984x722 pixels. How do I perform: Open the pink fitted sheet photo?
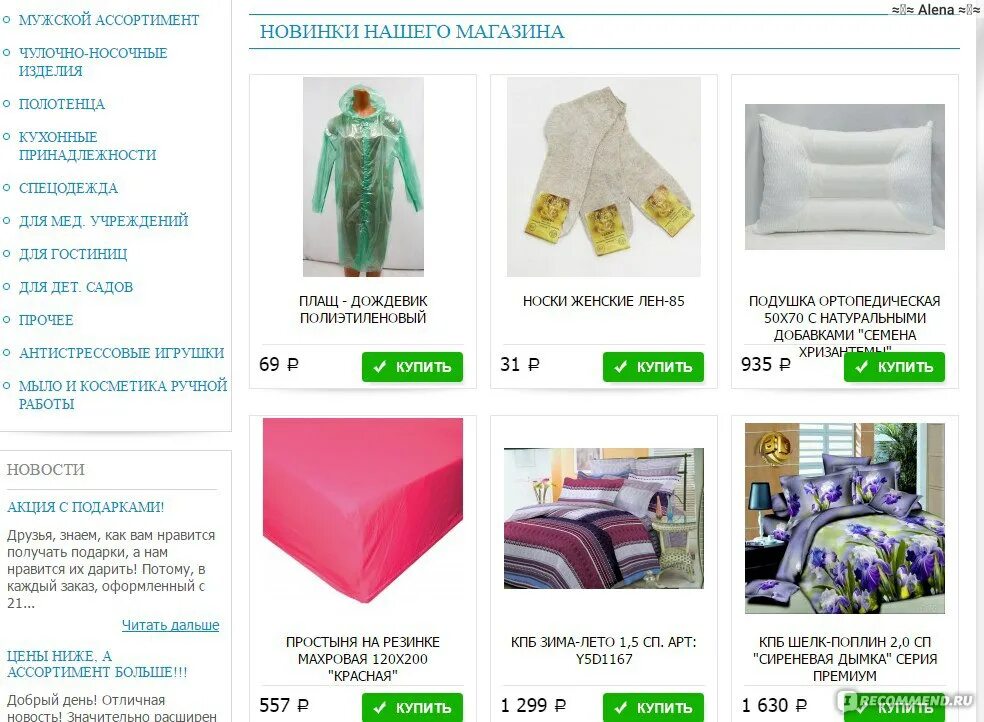[x=363, y=511]
